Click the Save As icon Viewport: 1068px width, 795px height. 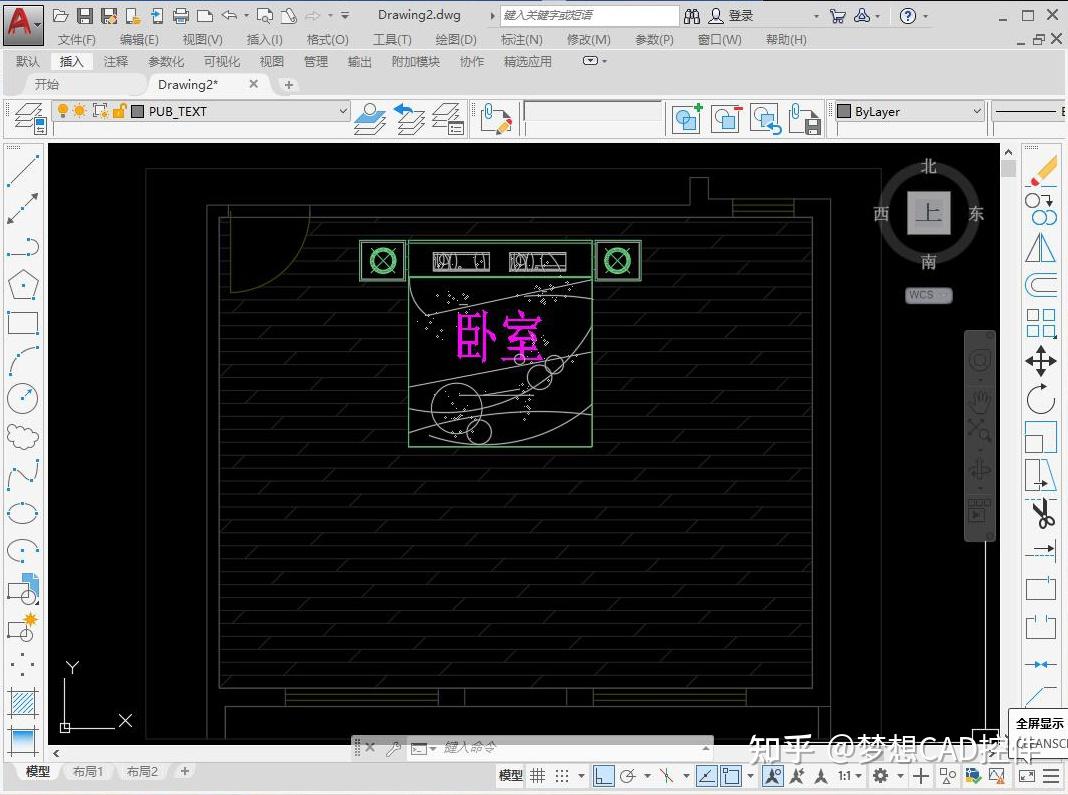click(109, 15)
